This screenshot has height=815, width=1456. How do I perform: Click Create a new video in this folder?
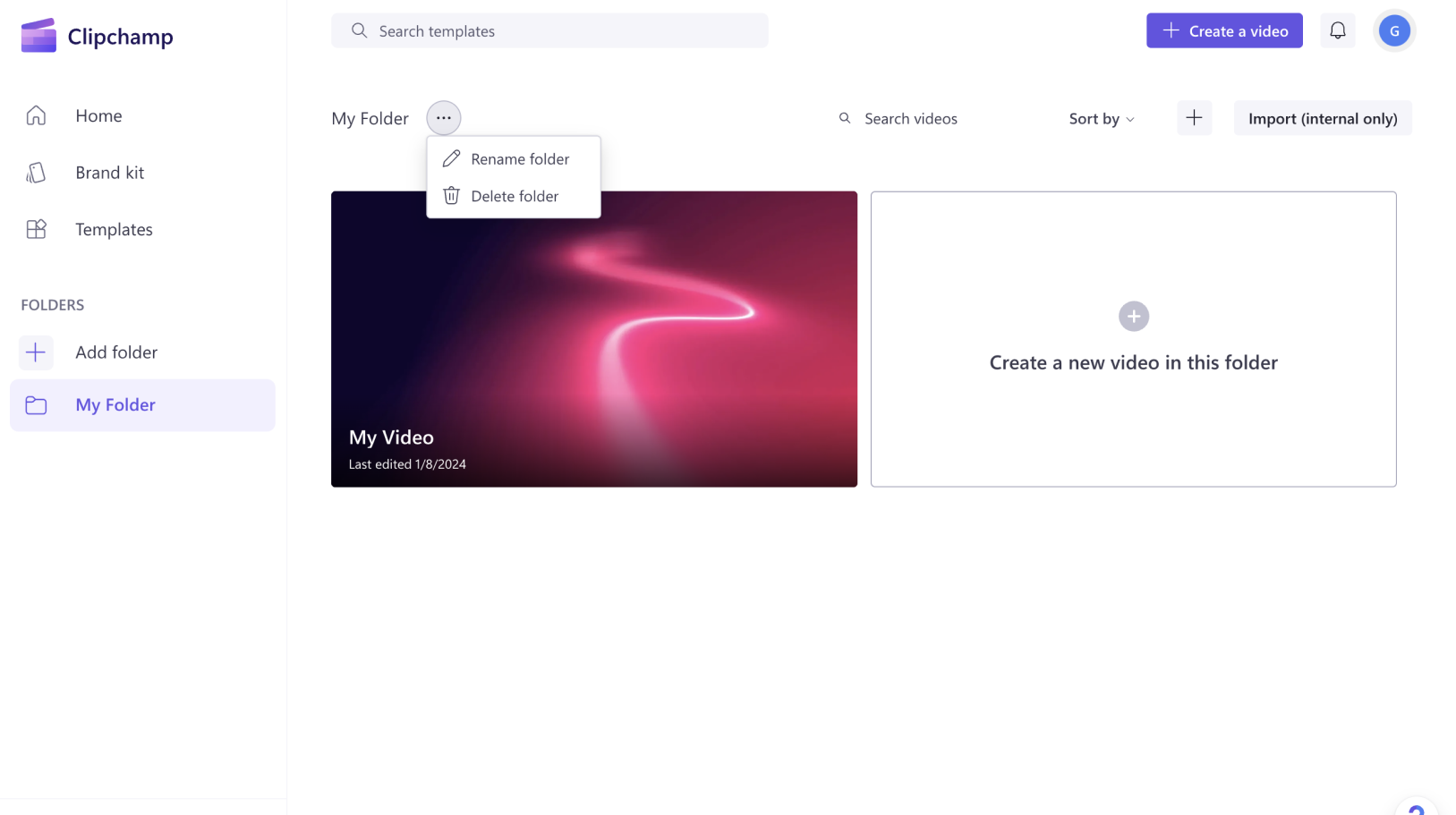tap(1133, 339)
